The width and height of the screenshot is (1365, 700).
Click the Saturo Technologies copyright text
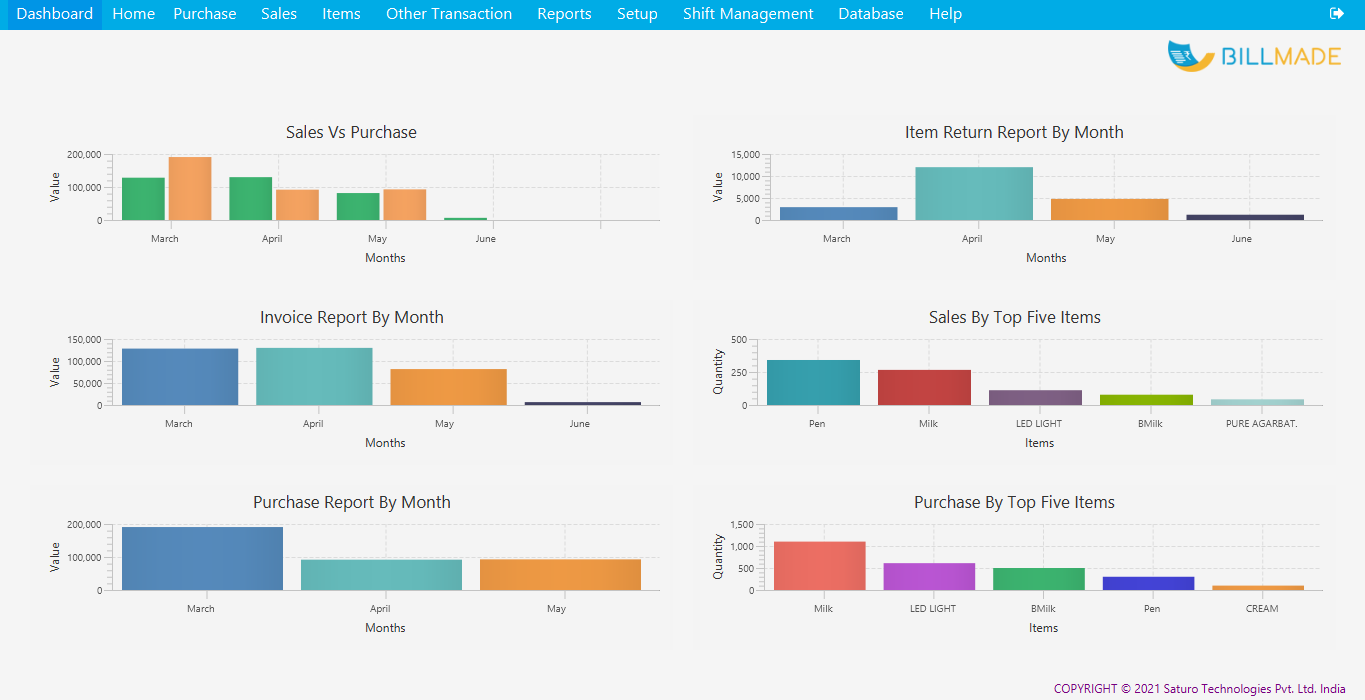click(x=1199, y=688)
